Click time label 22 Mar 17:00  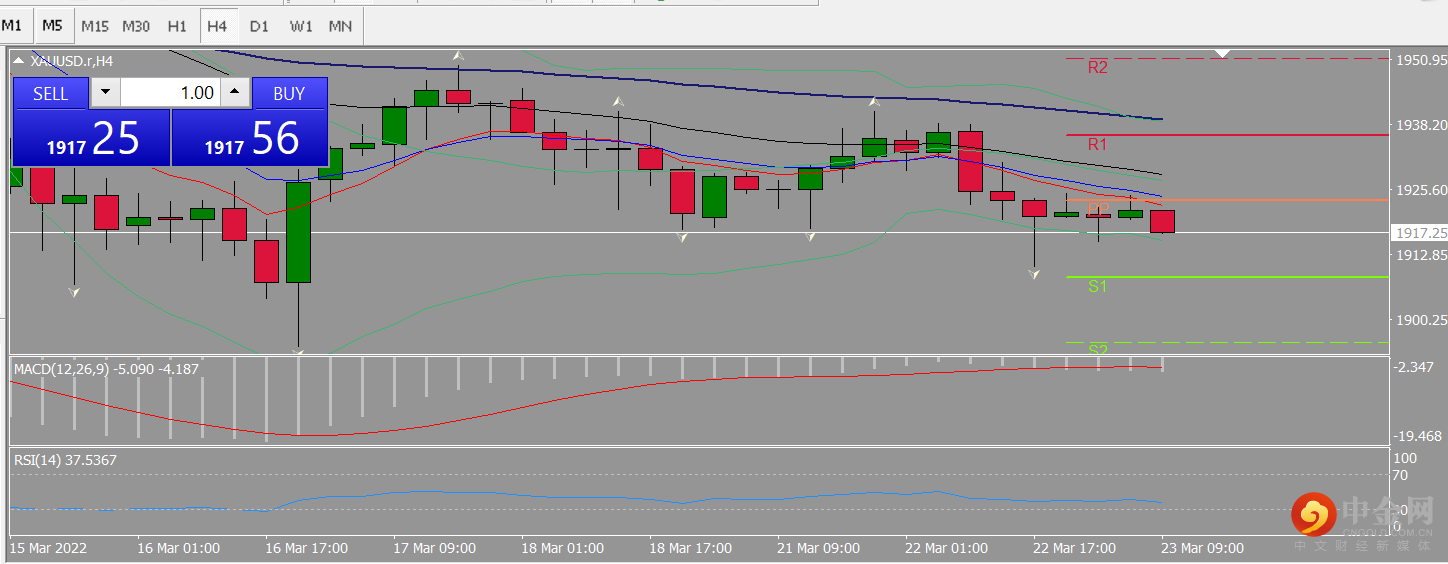1074,548
